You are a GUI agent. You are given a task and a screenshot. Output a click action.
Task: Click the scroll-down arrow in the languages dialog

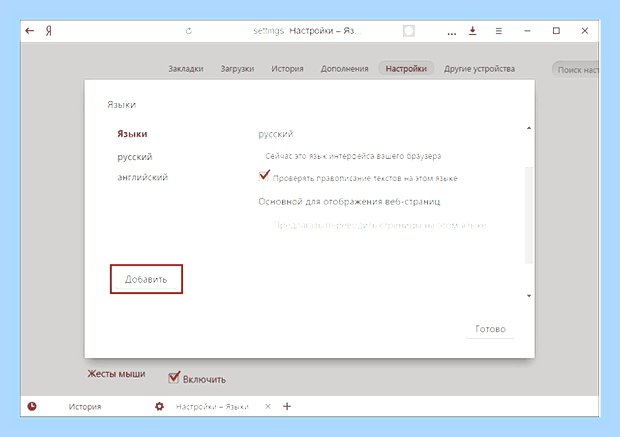pyautogui.click(x=529, y=296)
